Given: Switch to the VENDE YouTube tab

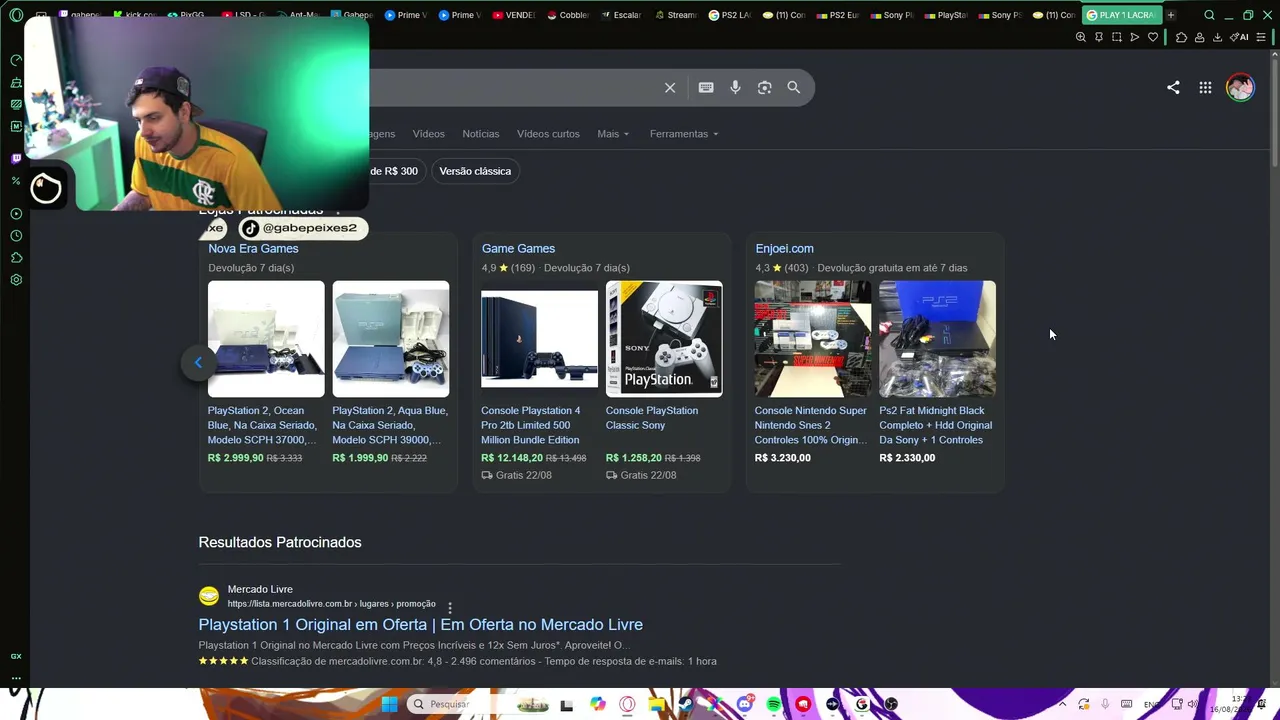Looking at the screenshot, I should click(515, 15).
